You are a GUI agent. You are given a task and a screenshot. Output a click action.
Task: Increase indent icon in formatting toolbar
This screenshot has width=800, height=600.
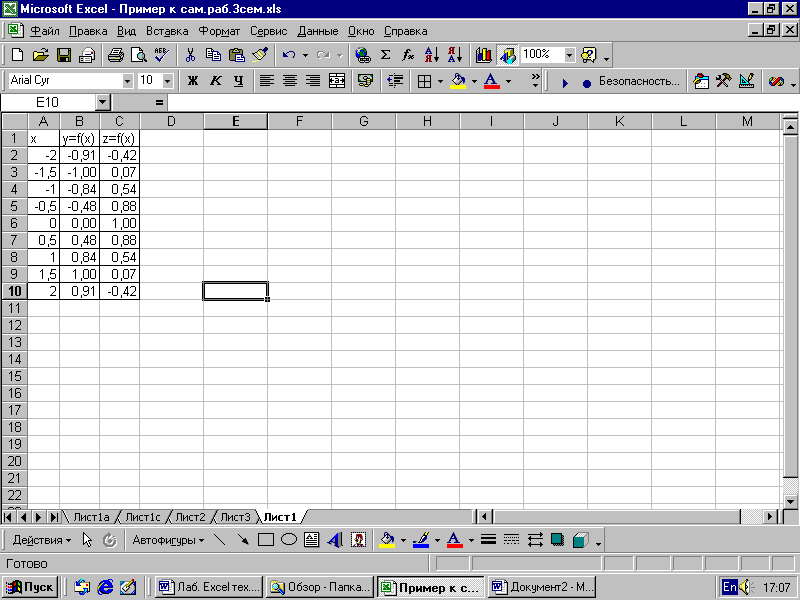point(395,81)
